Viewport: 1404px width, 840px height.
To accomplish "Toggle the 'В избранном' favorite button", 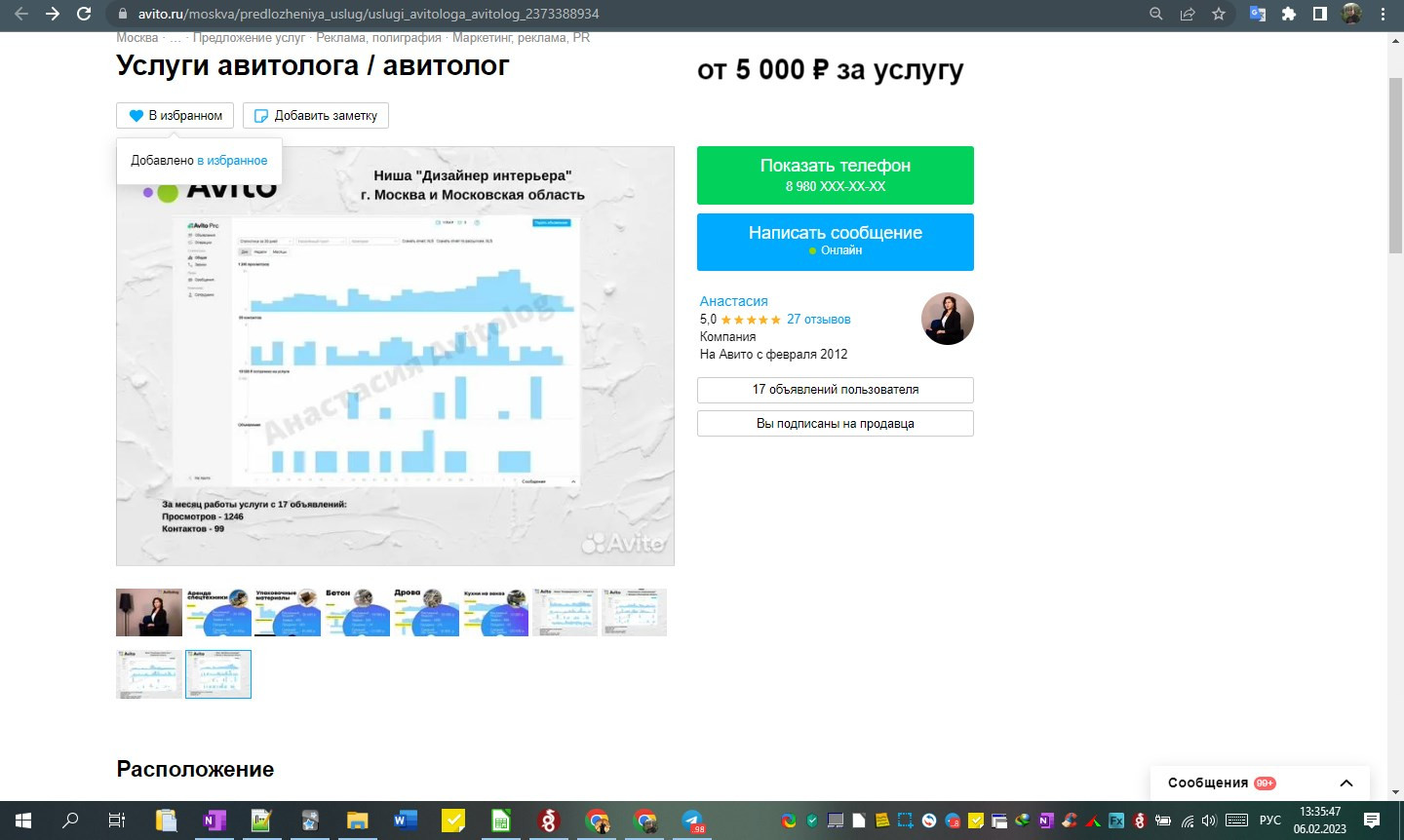I will click(x=175, y=115).
